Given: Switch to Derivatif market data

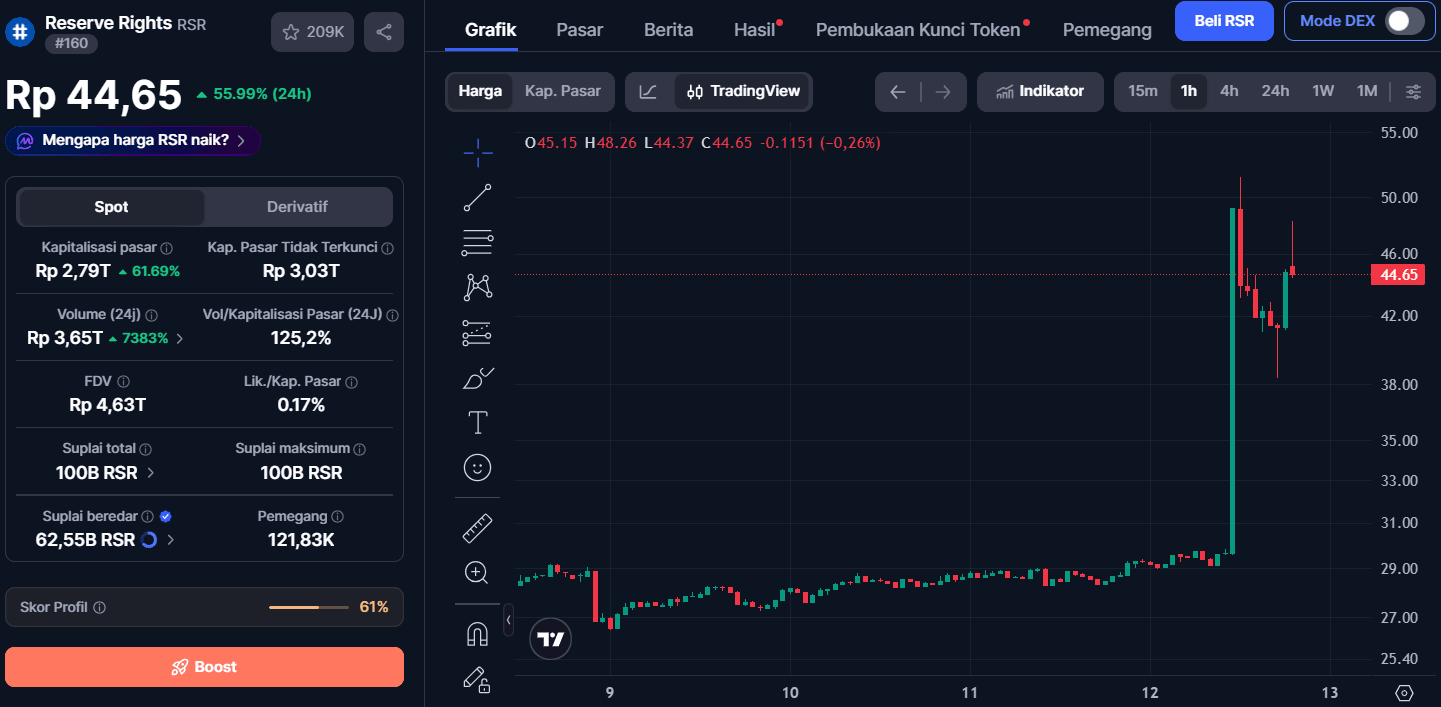Looking at the screenshot, I should (x=297, y=207).
